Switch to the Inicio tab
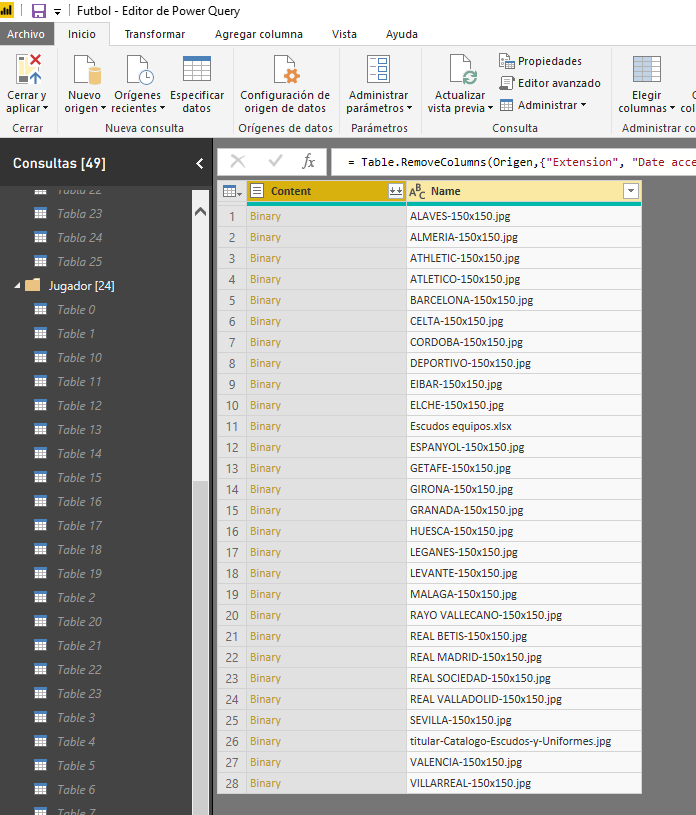The height and width of the screenshot is (815, 696). click(82, 34)
